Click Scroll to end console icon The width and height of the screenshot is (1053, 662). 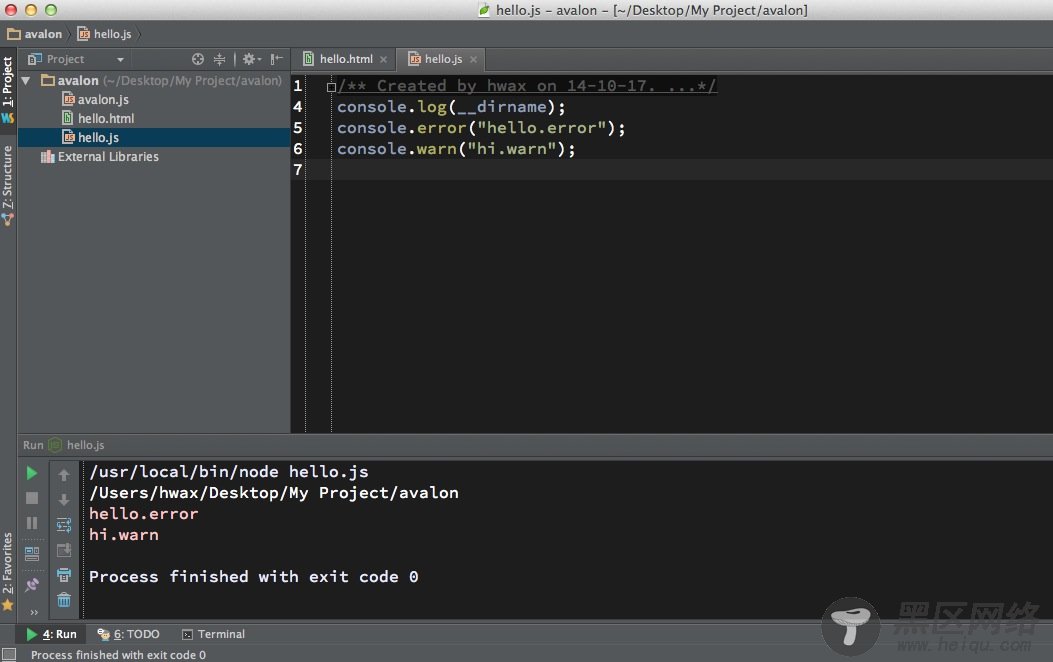64,550
